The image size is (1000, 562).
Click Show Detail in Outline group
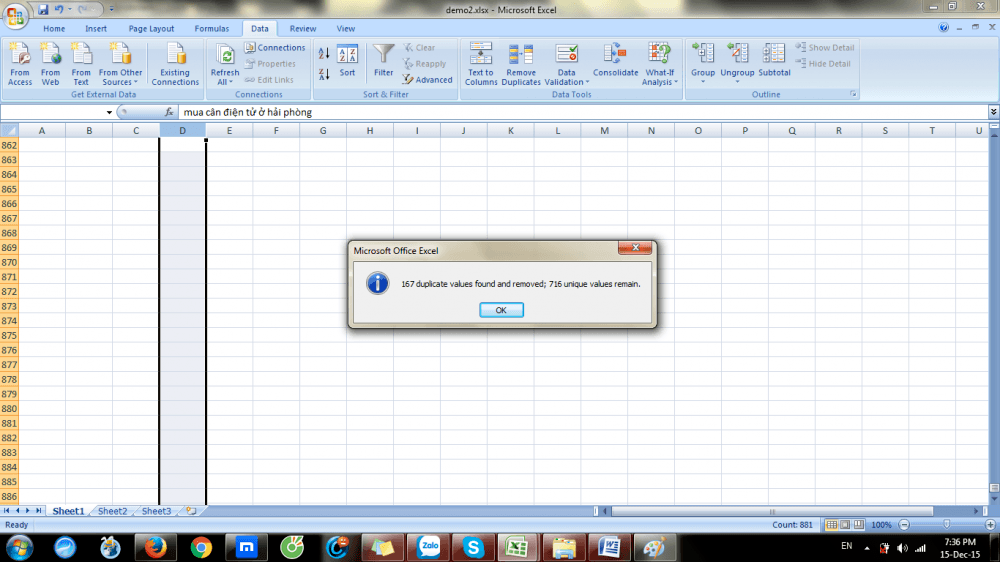point(825,48)
